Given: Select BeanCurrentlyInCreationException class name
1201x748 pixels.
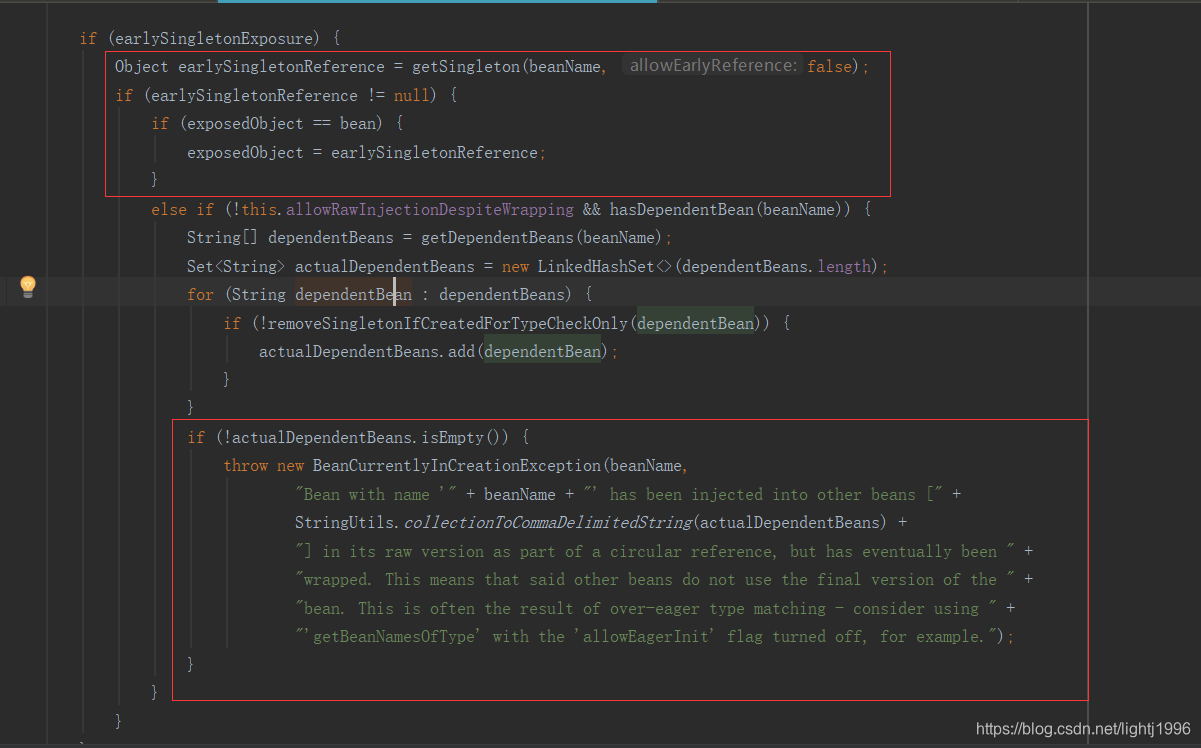Looking at the screenshot, I should (457, 466).
